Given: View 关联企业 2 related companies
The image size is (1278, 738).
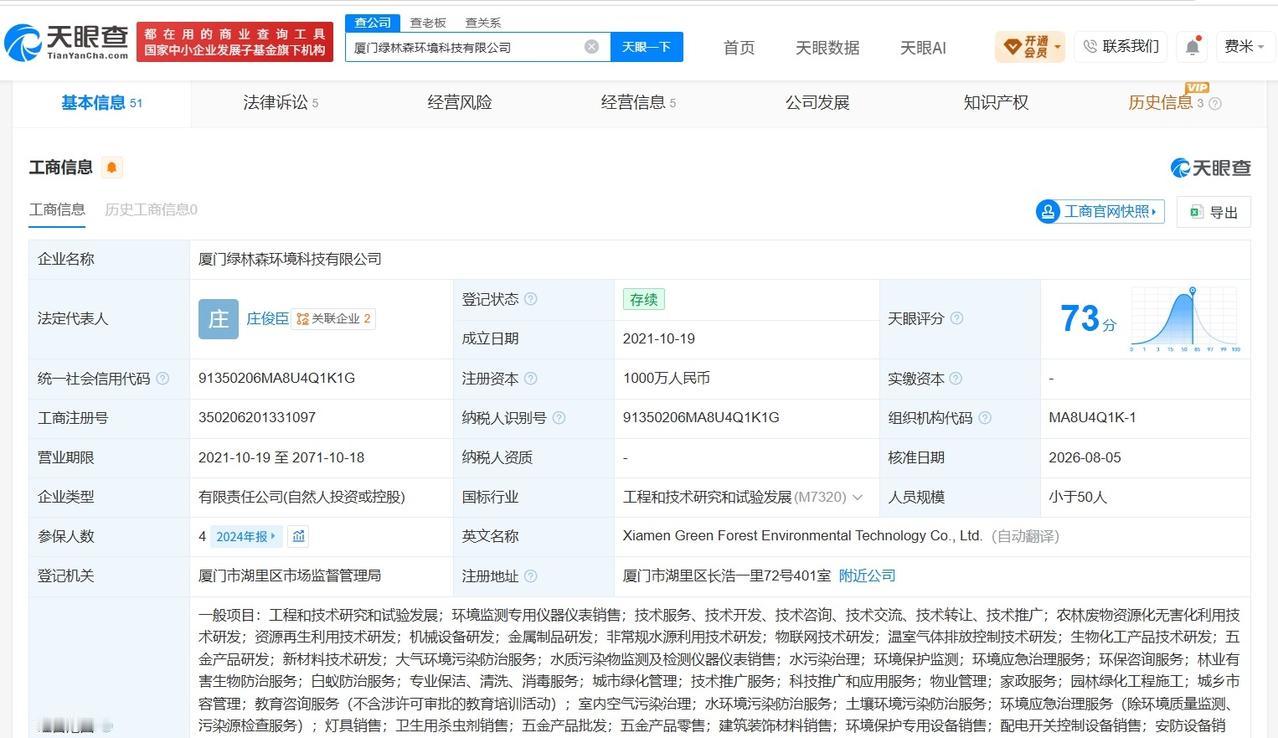Looking at the screenshot, I should tap(334, 319).
